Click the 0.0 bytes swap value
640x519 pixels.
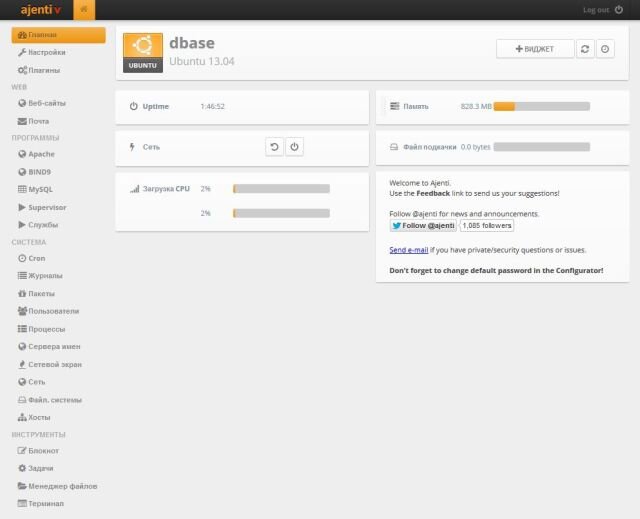coord(476,147)
